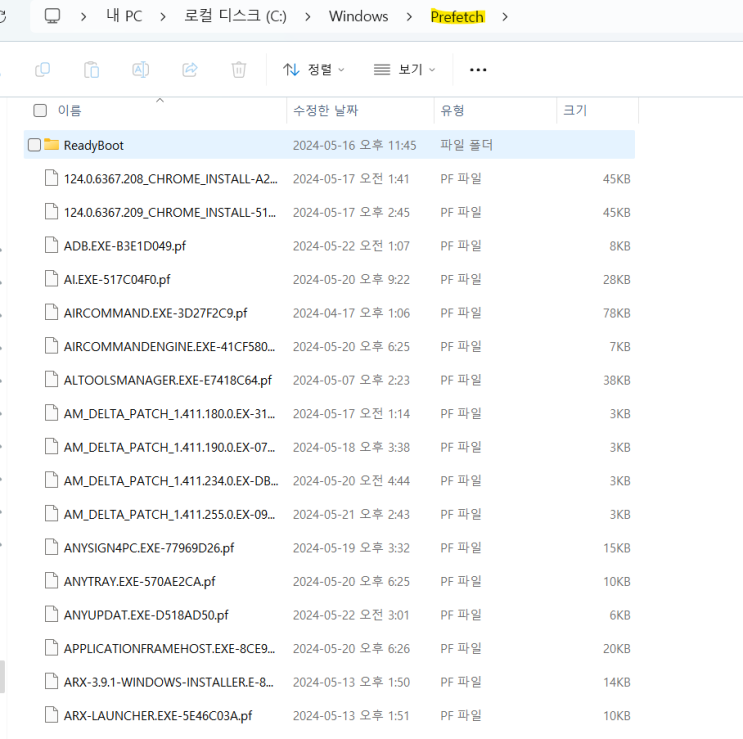Expand chevron after Windows in path
The image size is (743, 739).
pos(409,17)
